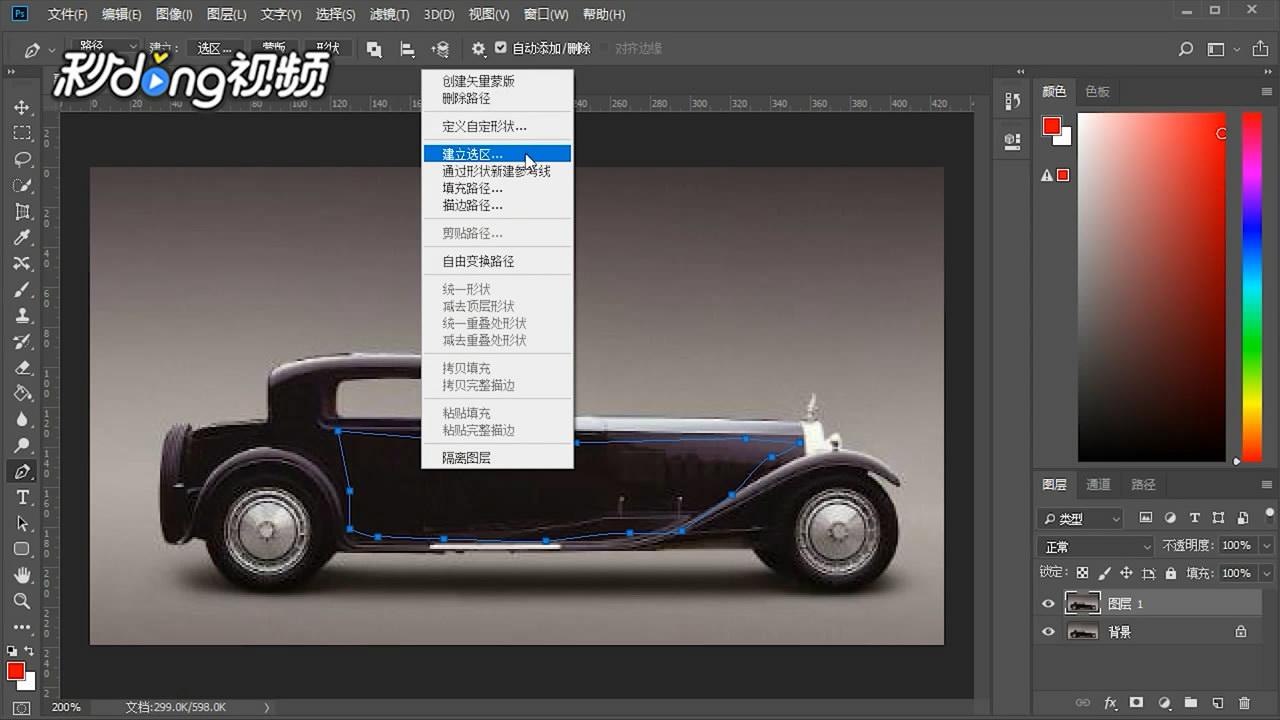Open path alignment options
The width and height of the screenshot is (1280, 720).
(407, 48)
